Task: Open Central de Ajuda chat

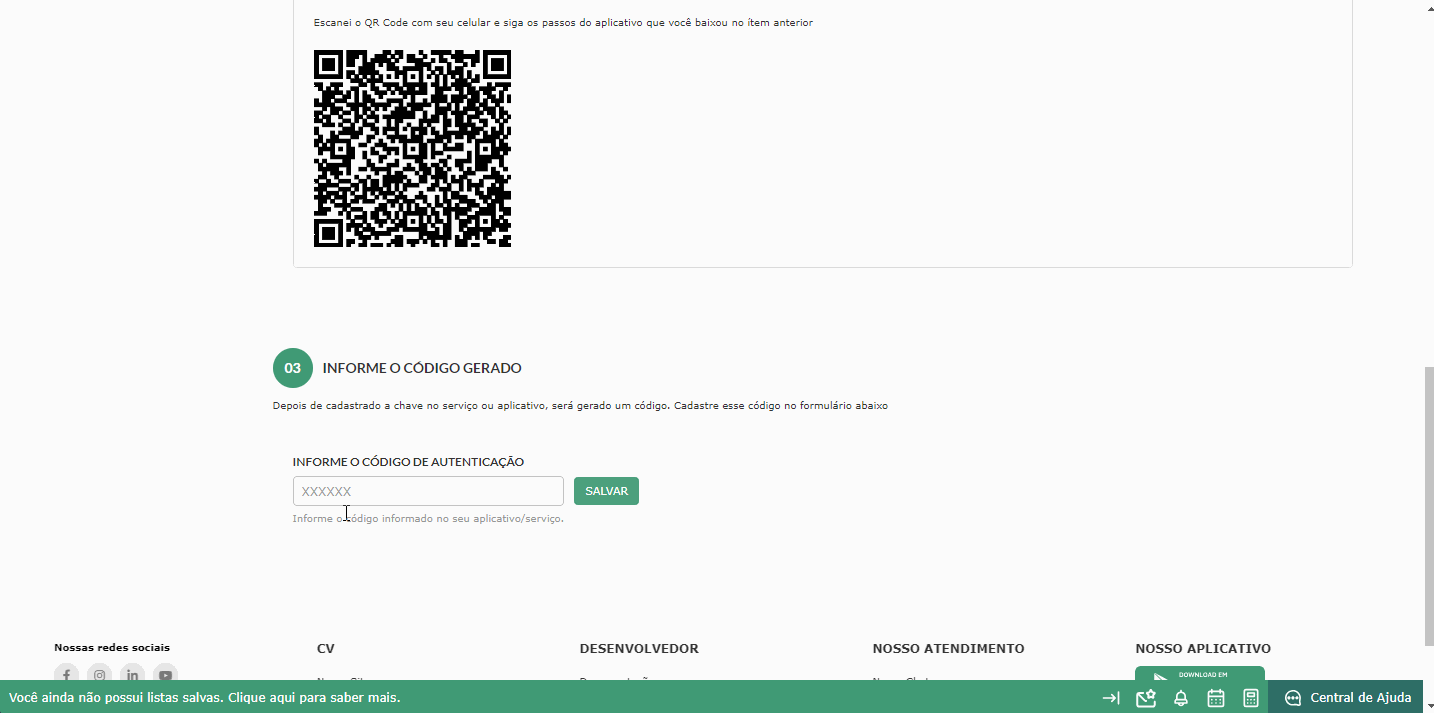Action: coord(1348,697)
